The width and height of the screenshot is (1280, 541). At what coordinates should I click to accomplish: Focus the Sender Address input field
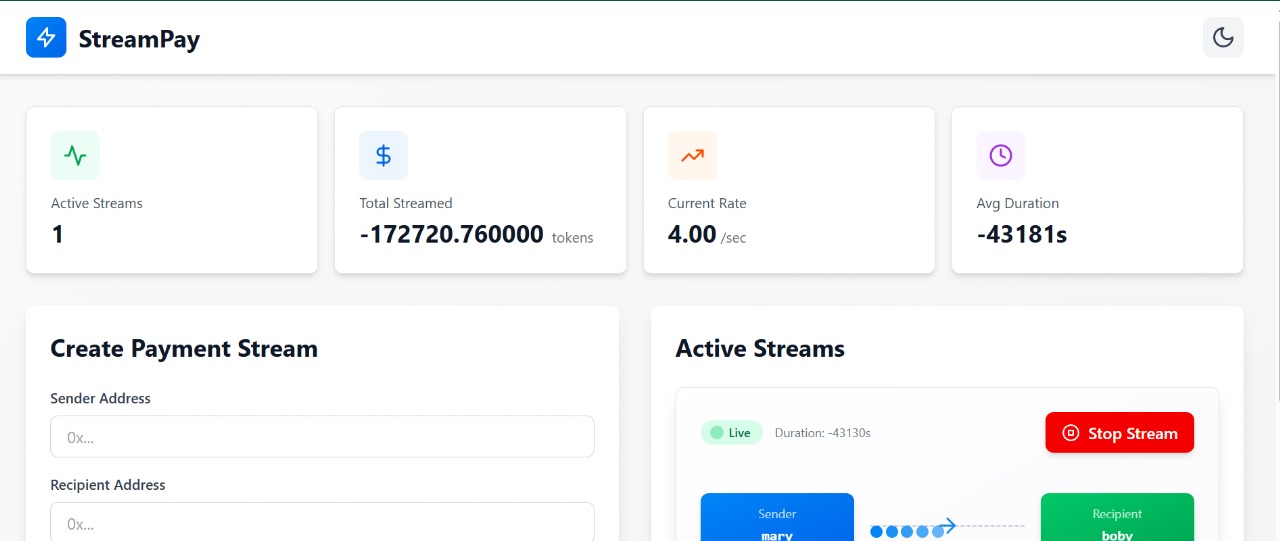click(322, 437)
